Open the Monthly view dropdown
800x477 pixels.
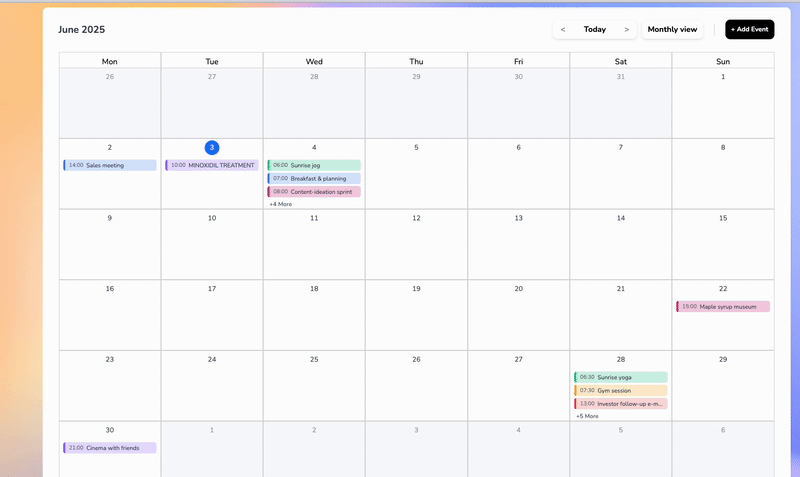click(672, 30)
